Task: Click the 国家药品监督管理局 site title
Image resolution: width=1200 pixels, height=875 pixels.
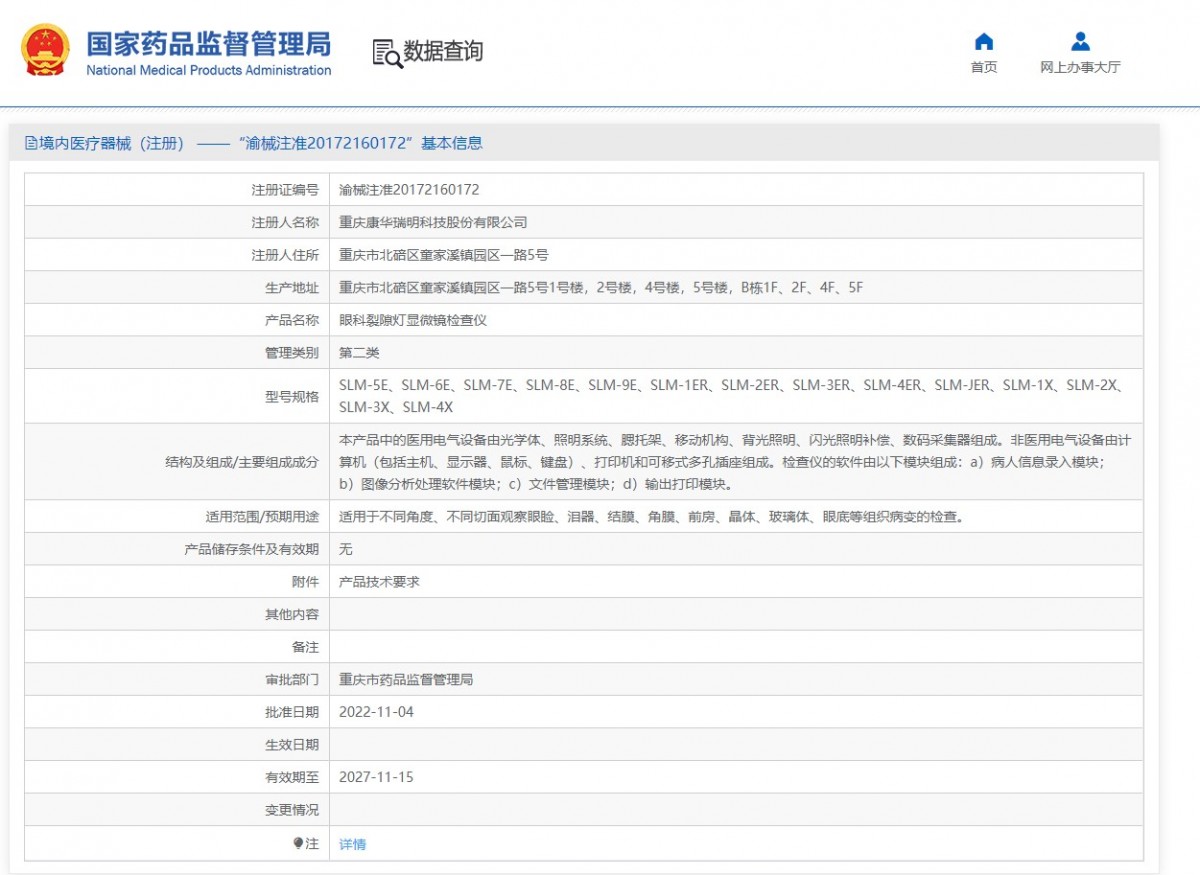Action: coord(208,43)
